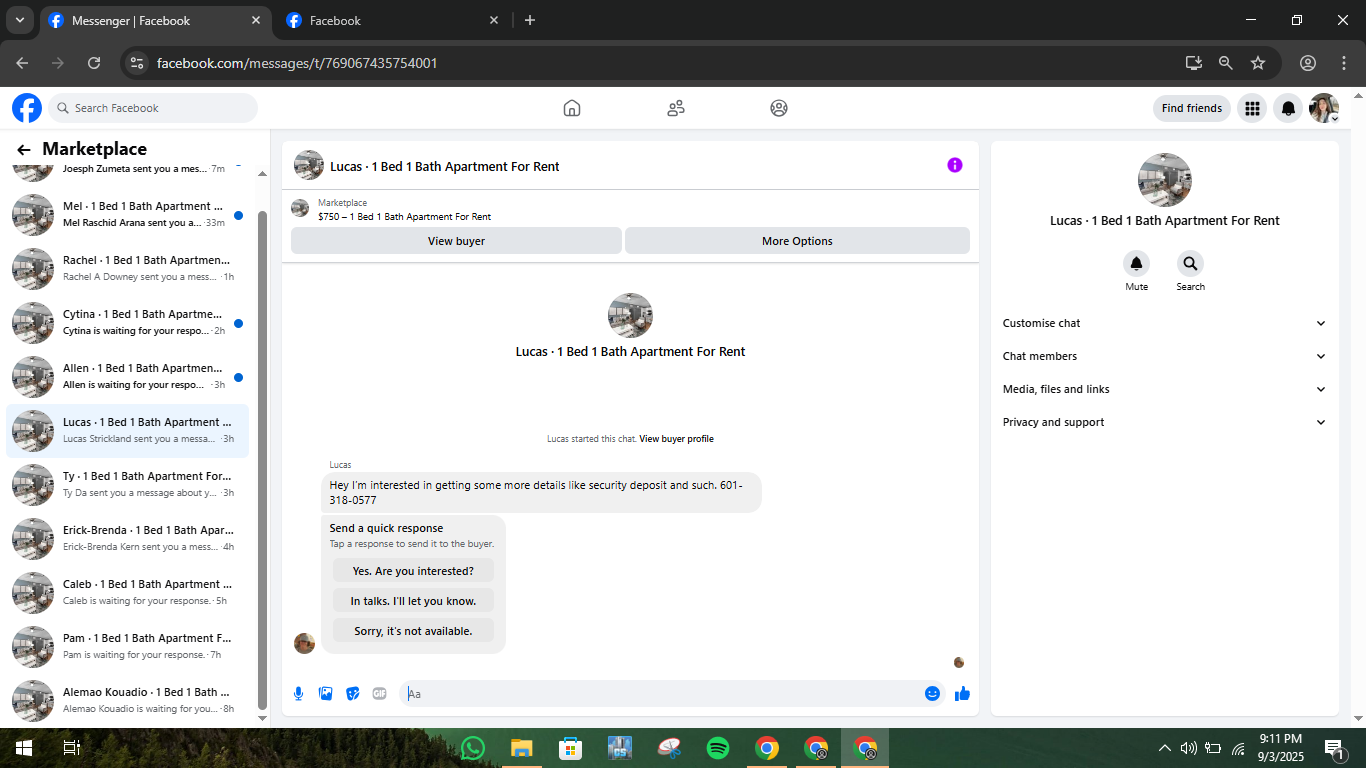Open Microsoft Store from the taskbar
This screenshot has height=768, width=1366.
tap(571, 748)
